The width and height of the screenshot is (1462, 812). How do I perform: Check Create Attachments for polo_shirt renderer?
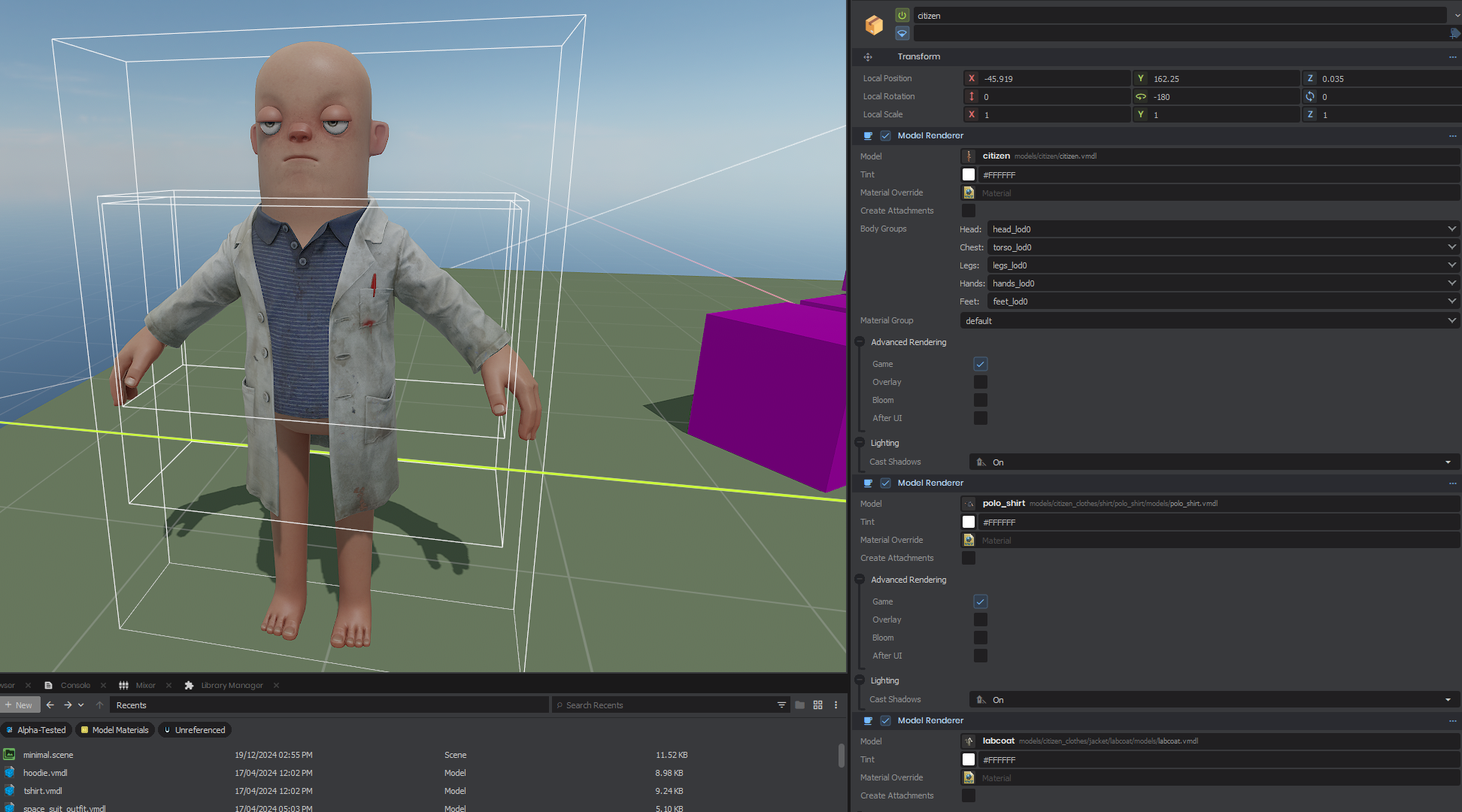pos(969,558)
